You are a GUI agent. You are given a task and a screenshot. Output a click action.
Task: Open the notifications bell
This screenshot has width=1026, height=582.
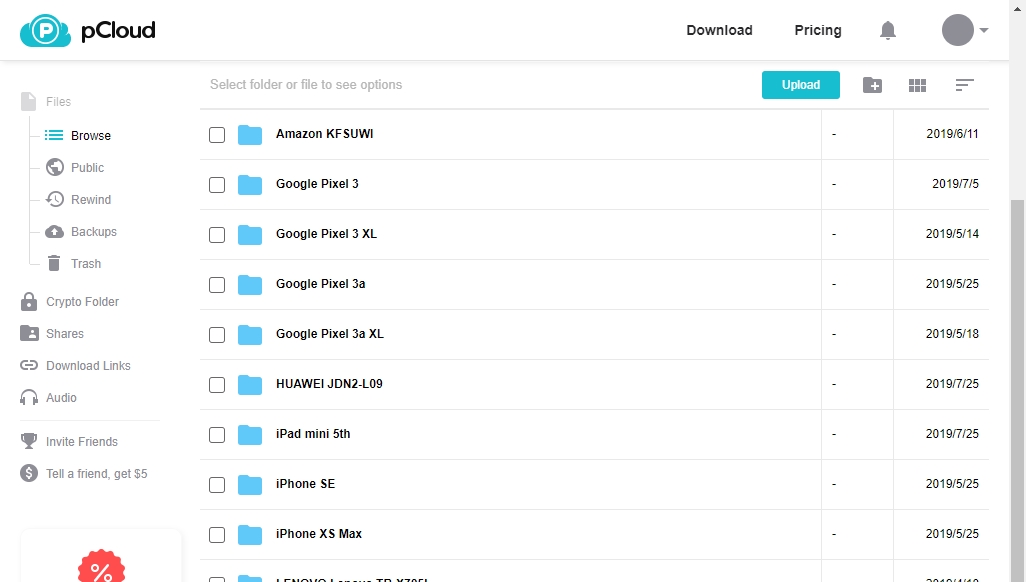point(888,30)
